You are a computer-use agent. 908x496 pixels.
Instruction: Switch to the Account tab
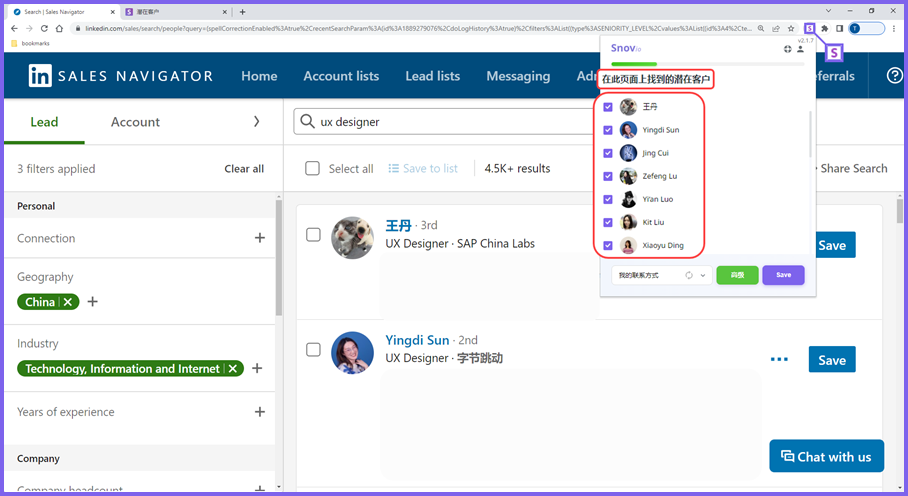[136, 122]
